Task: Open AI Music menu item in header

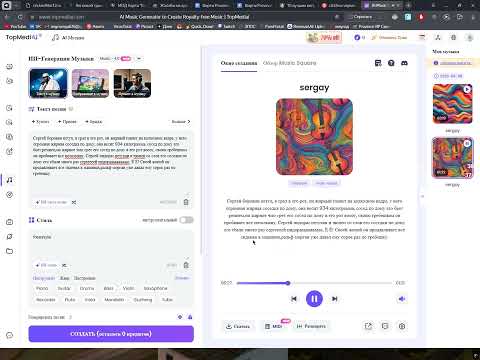Action: coord(68,38)
